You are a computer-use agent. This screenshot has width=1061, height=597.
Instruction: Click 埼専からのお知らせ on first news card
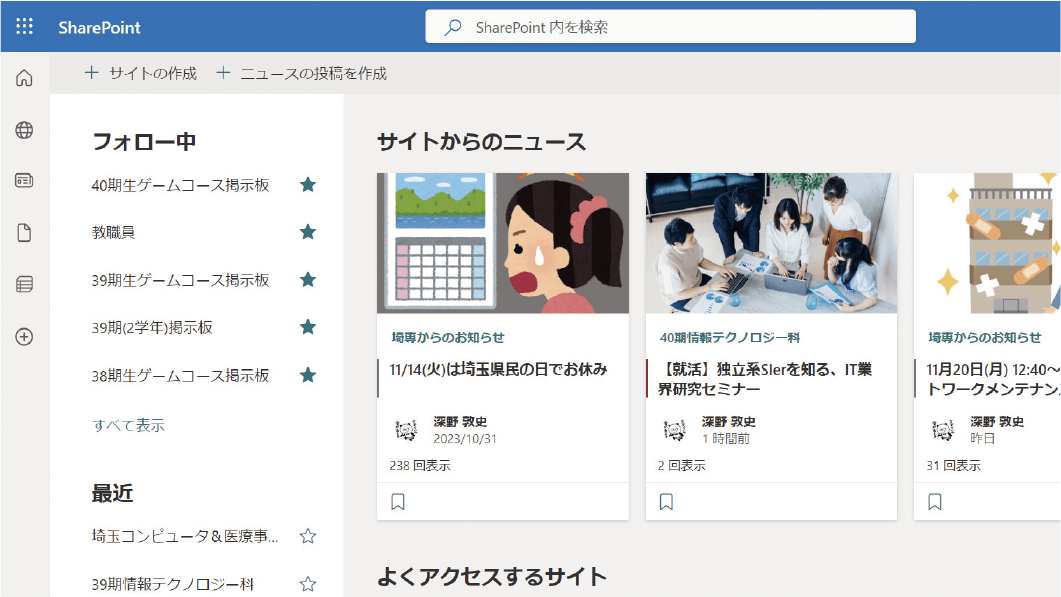click(448, 337)
